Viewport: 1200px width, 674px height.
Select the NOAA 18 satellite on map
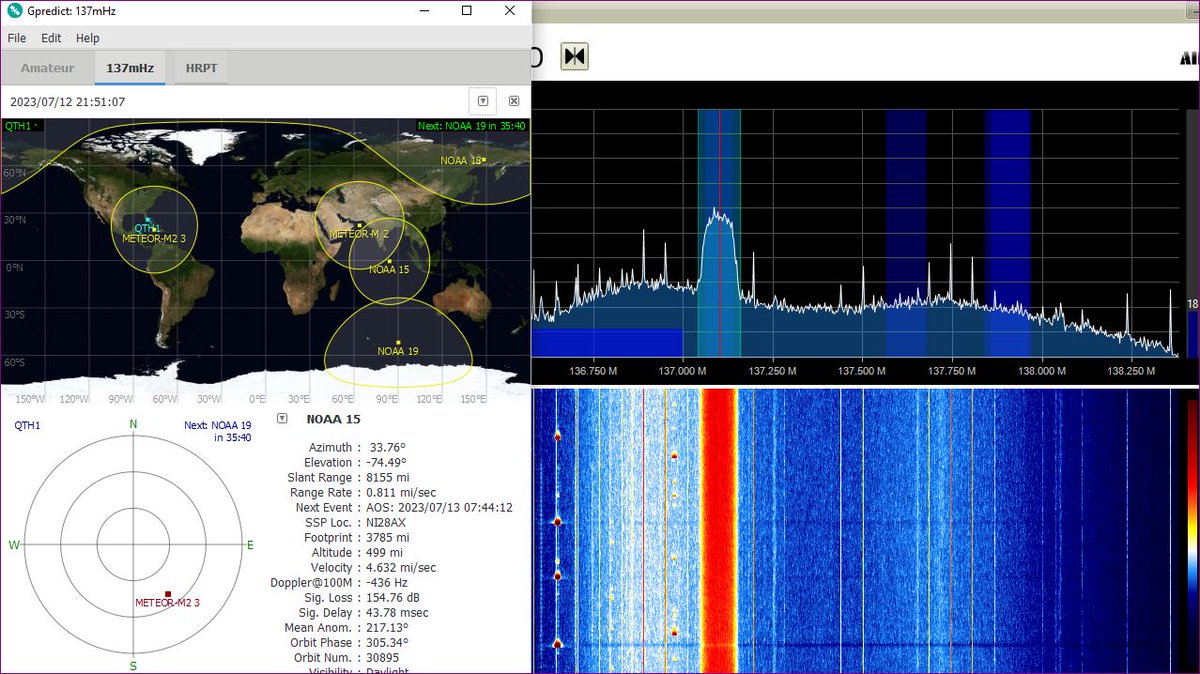pos(482,160)
